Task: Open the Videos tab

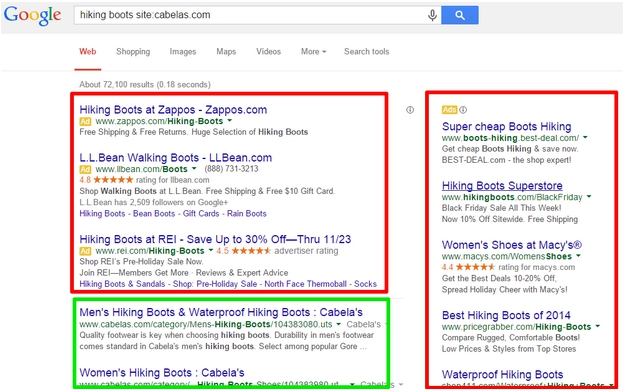Action: (x=268, y=52)
